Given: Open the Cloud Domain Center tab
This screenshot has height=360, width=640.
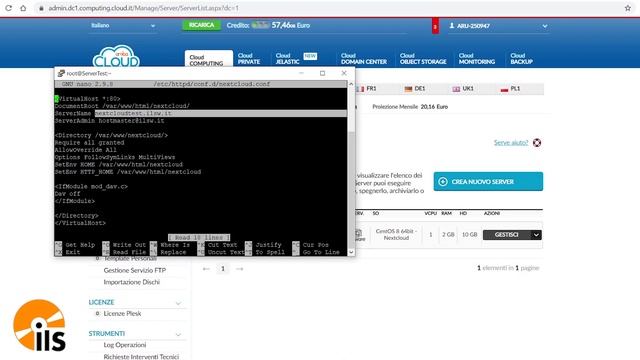Looking at the screenshot, I should (364, 59).
